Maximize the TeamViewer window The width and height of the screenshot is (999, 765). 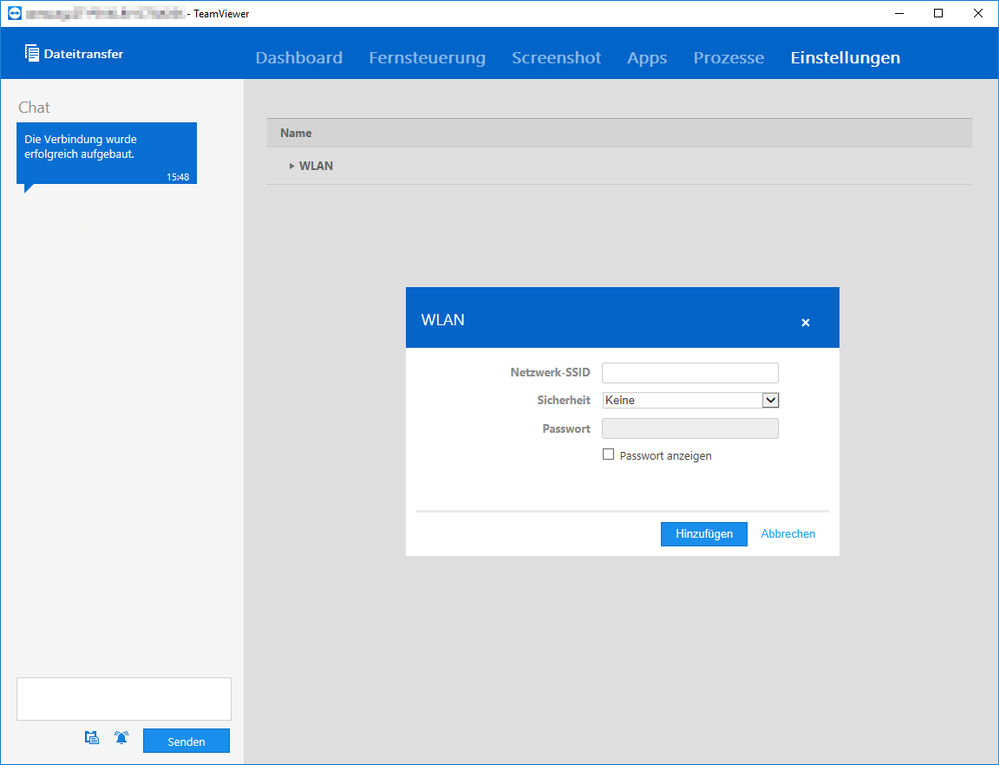click(x=938, y=13)
